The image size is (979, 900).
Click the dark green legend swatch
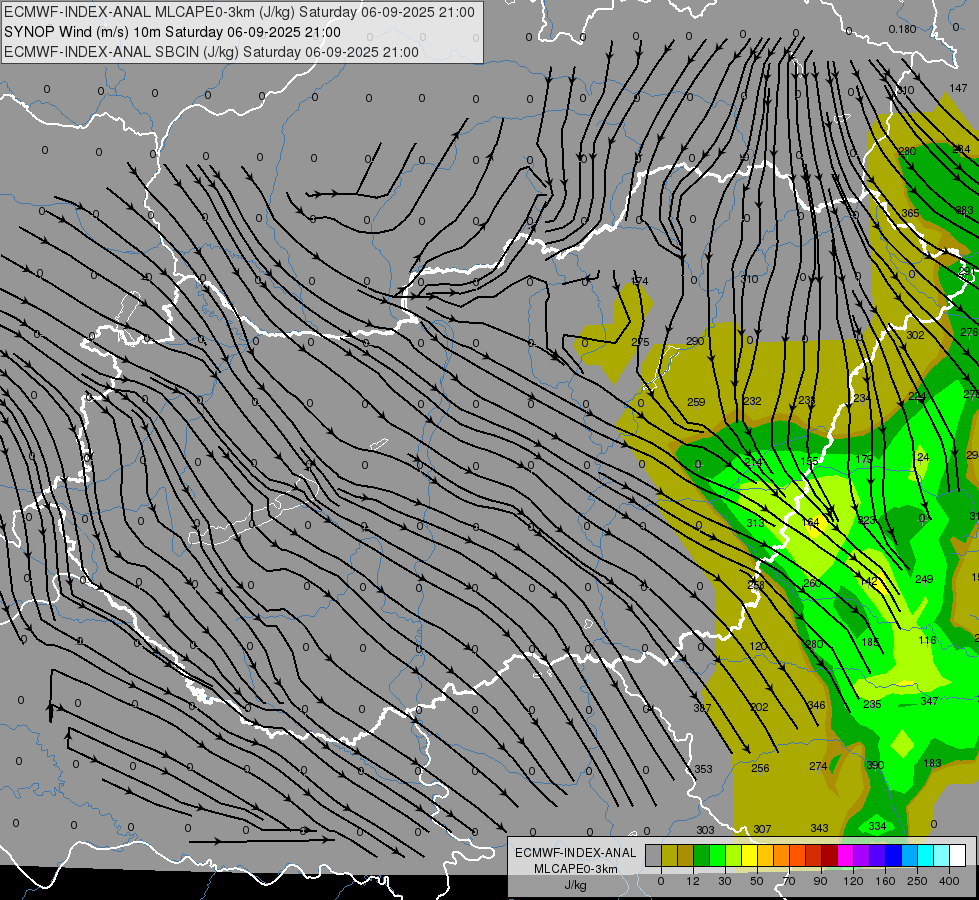tap(701, 856)
